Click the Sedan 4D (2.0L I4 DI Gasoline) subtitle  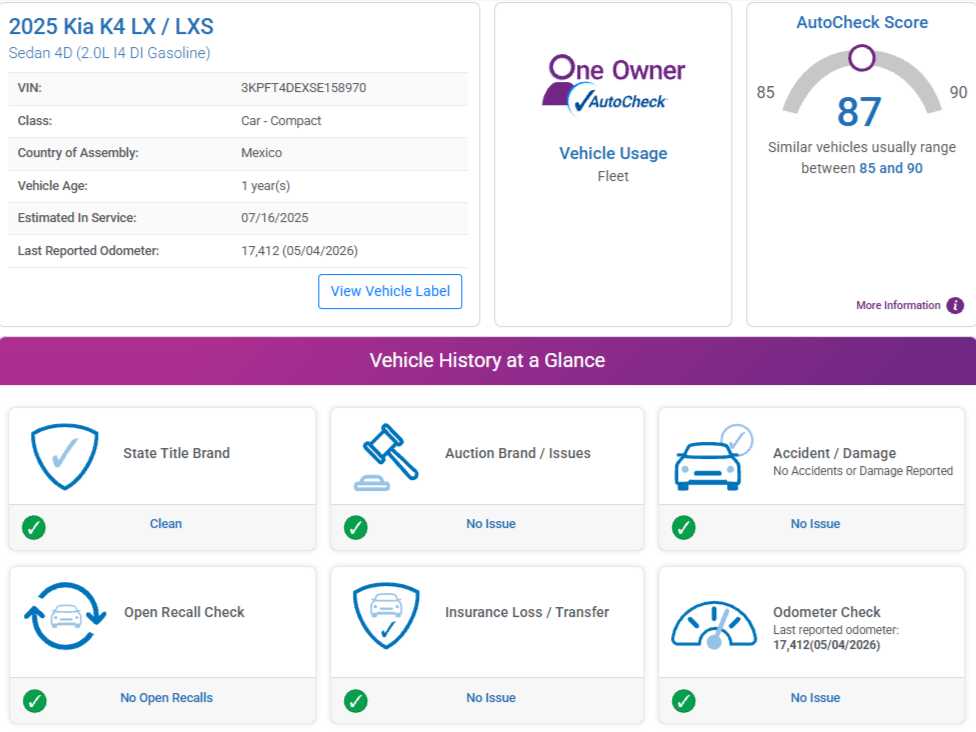[109, 53]
